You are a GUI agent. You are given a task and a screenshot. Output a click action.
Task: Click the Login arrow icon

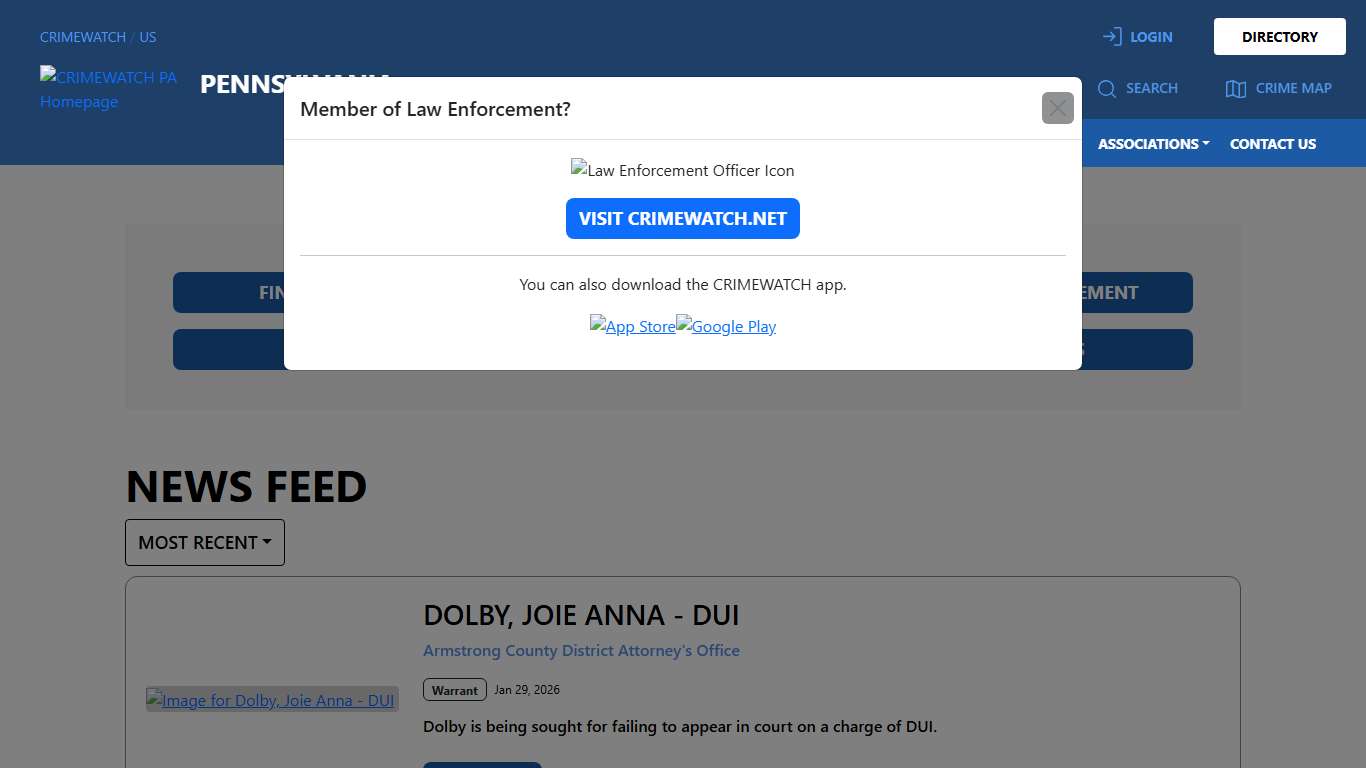point(1111,37)
